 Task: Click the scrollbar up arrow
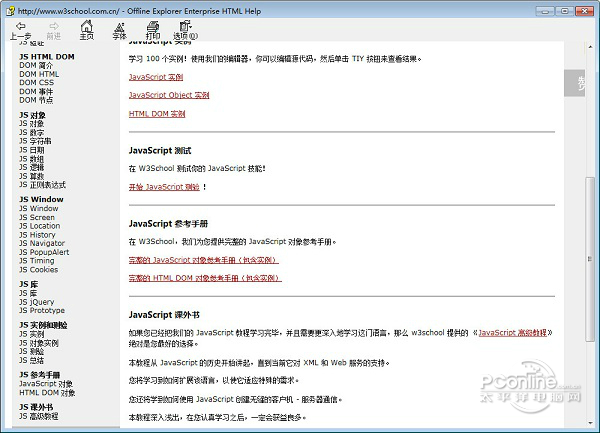coord(590,47)
